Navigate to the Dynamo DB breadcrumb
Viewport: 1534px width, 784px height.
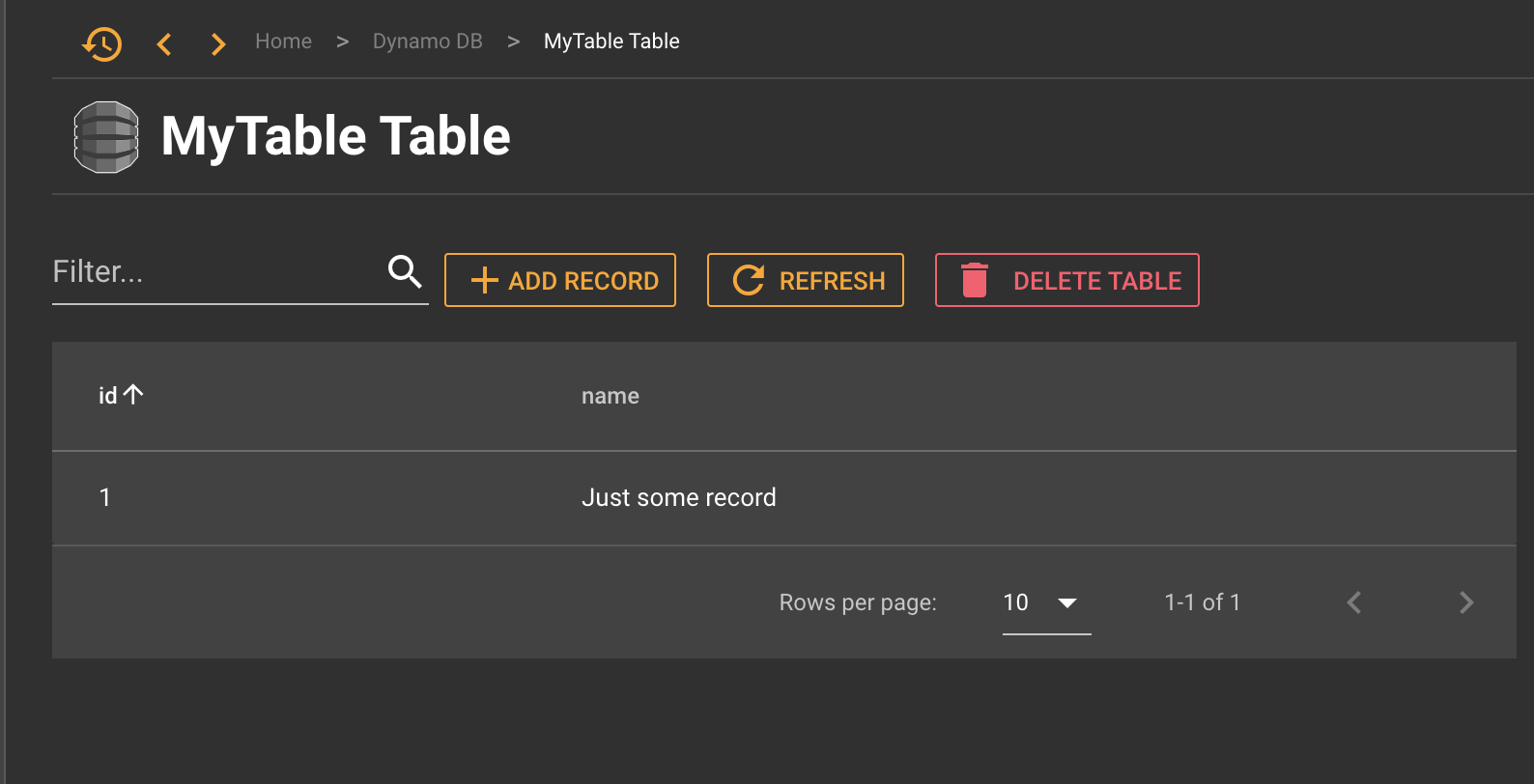(427, 42)
